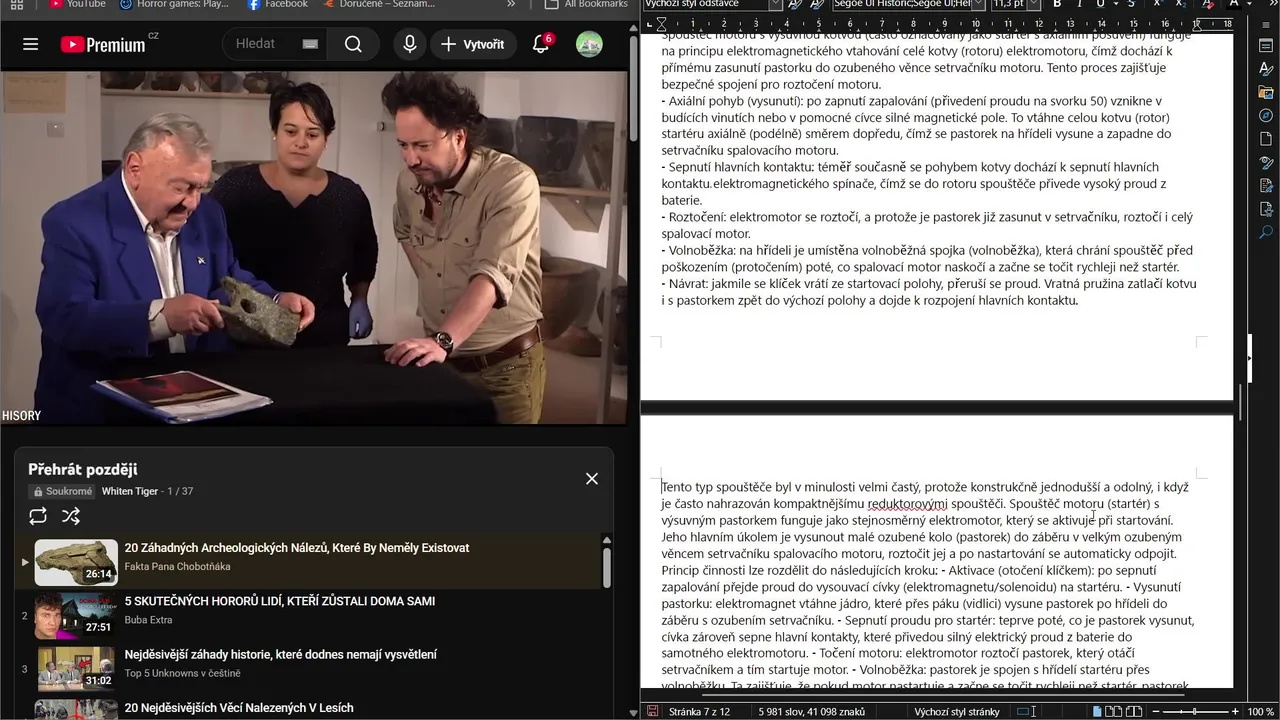
Task: Open the YouTube hamburger guide menu
Action: coord(31,44)
